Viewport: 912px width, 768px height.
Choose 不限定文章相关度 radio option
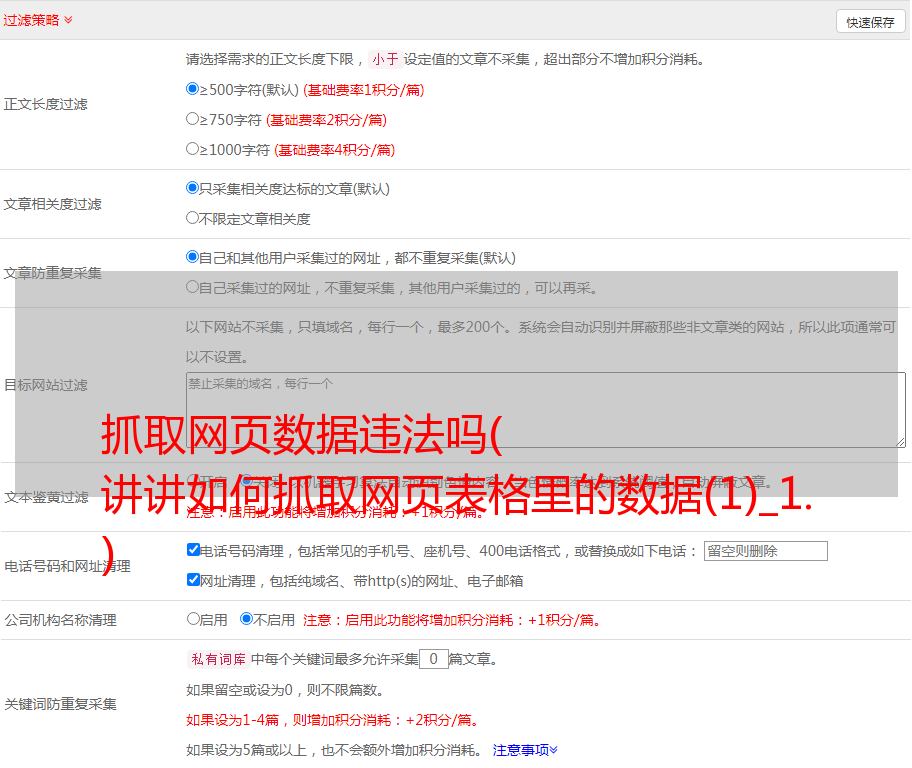coord(193,218)
